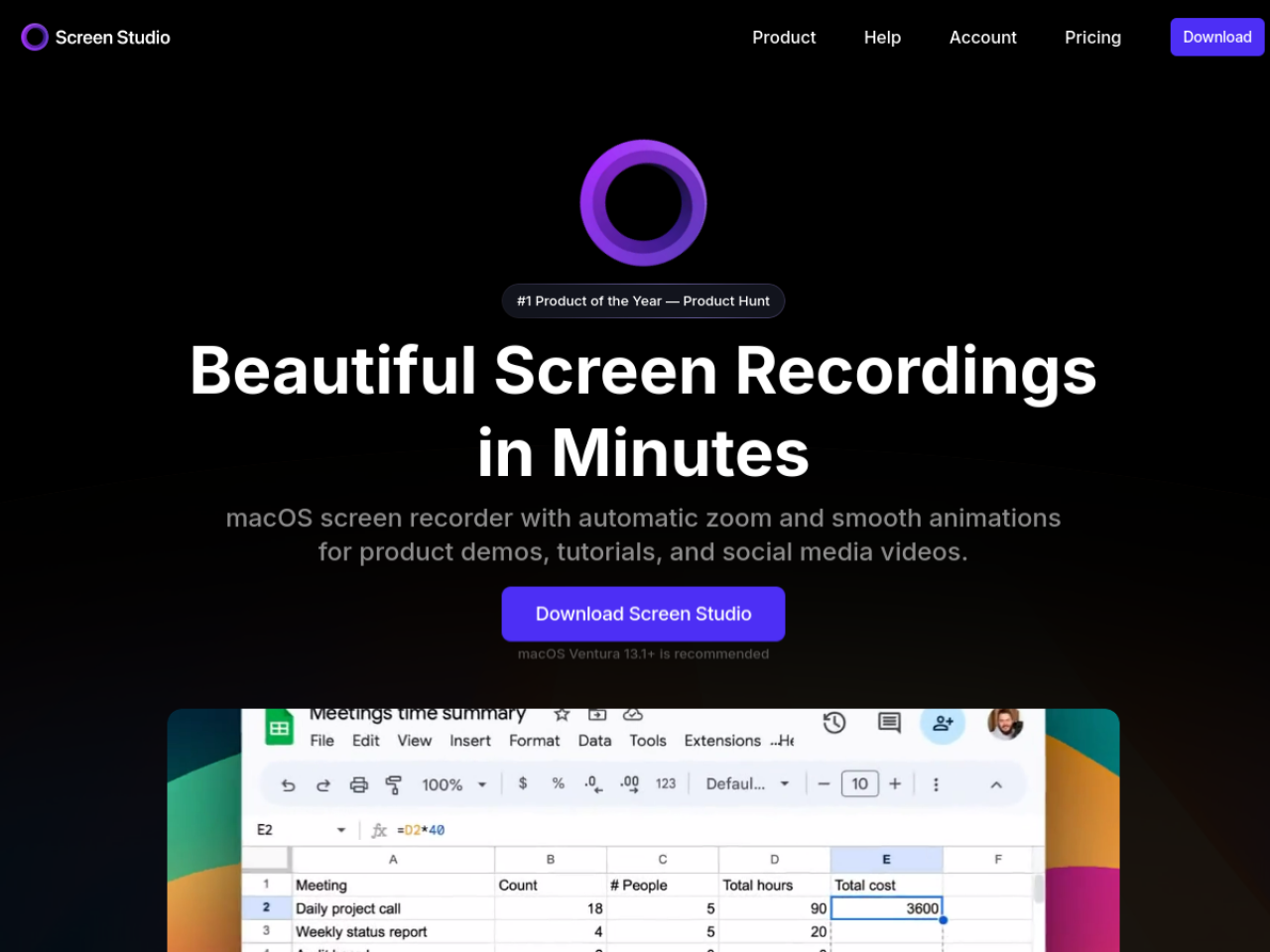Viewport: 1270px width, 952px height.
Task: Open the Account nav item
Action: click(x=983, y=37)
